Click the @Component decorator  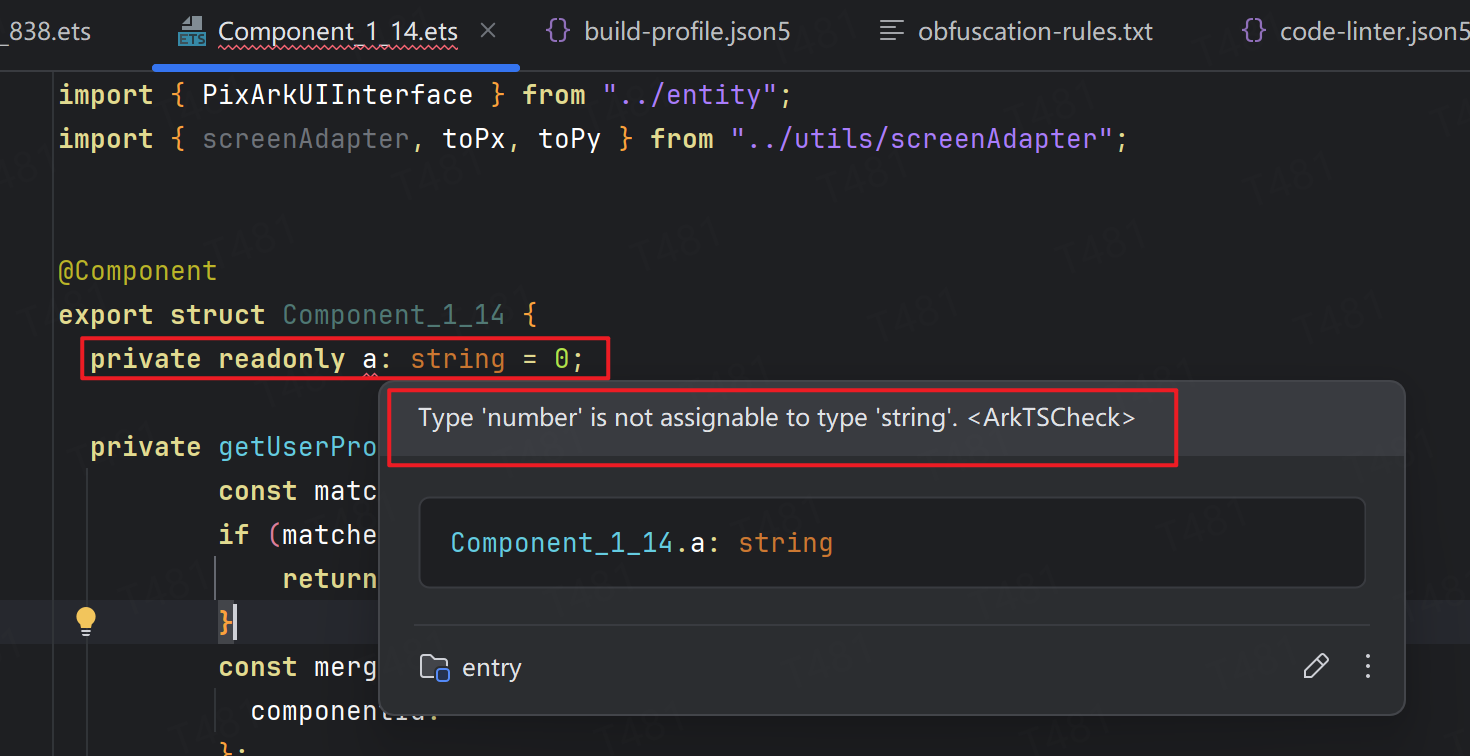(x=137, y=271)
